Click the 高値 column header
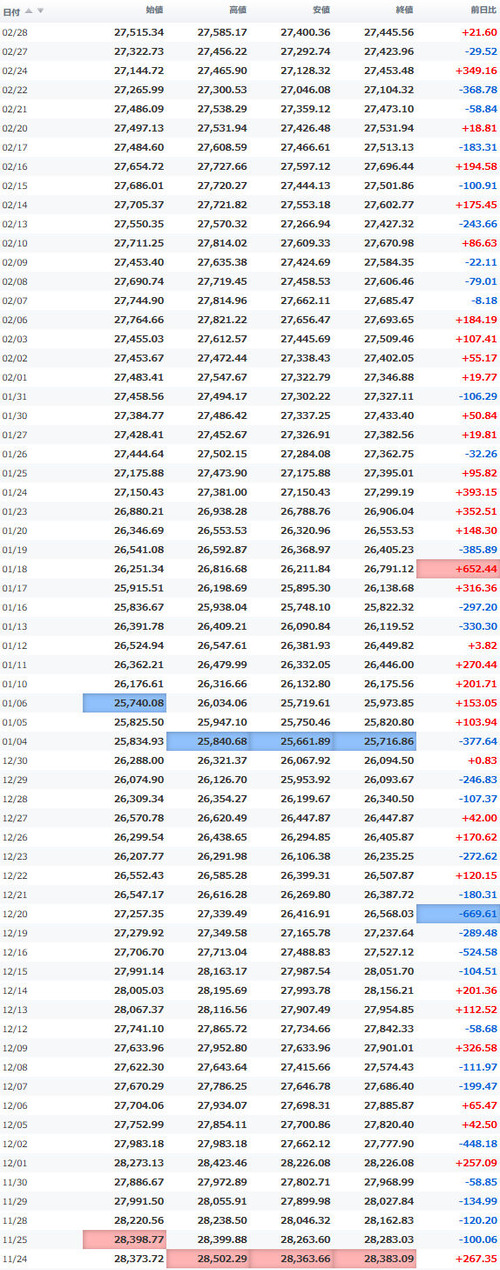The height and width of the screenshot is (1270, 500). [x=237, y=11]
